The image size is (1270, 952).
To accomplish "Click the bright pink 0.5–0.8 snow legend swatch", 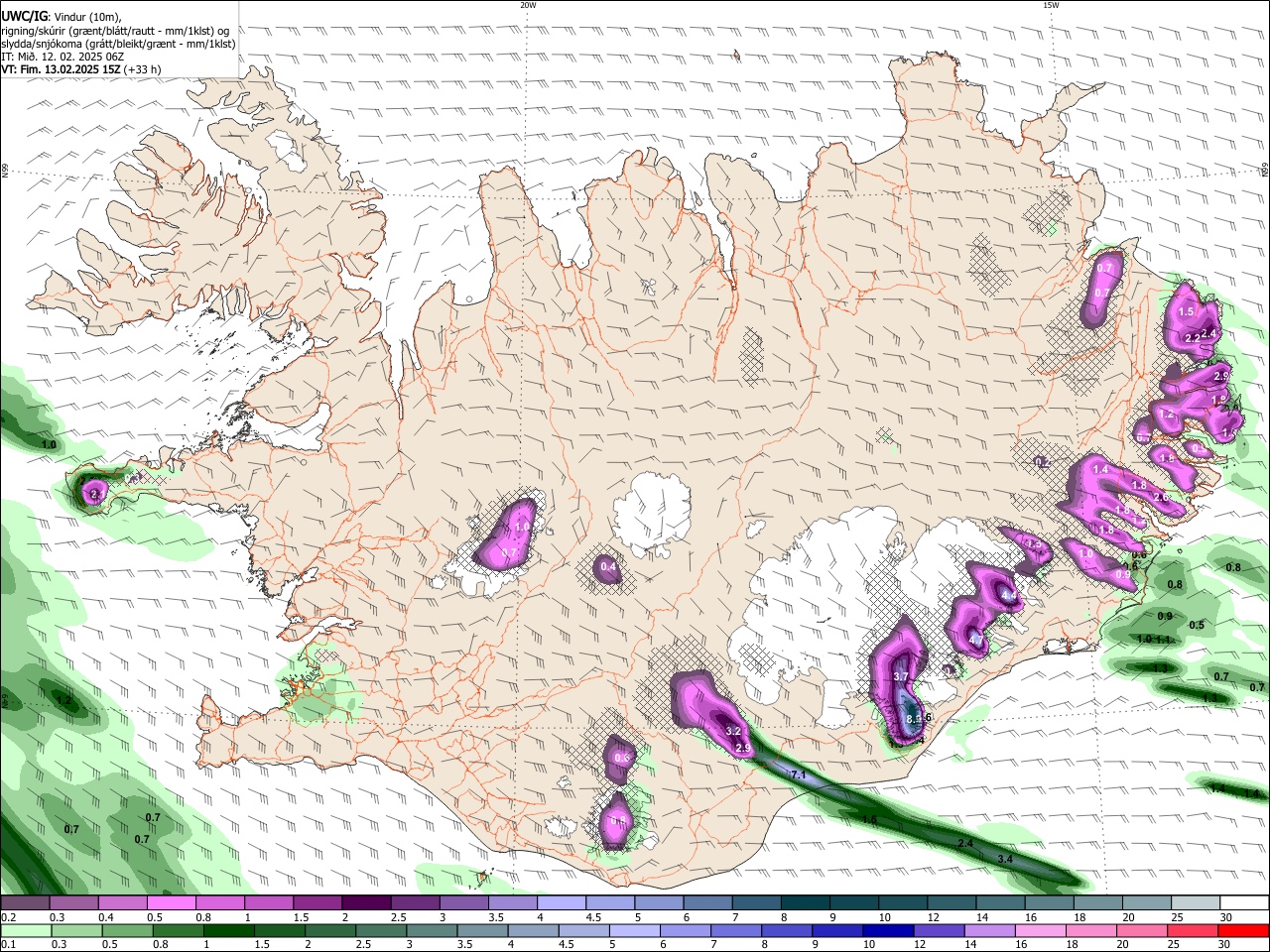I will [x=172, y=903].
